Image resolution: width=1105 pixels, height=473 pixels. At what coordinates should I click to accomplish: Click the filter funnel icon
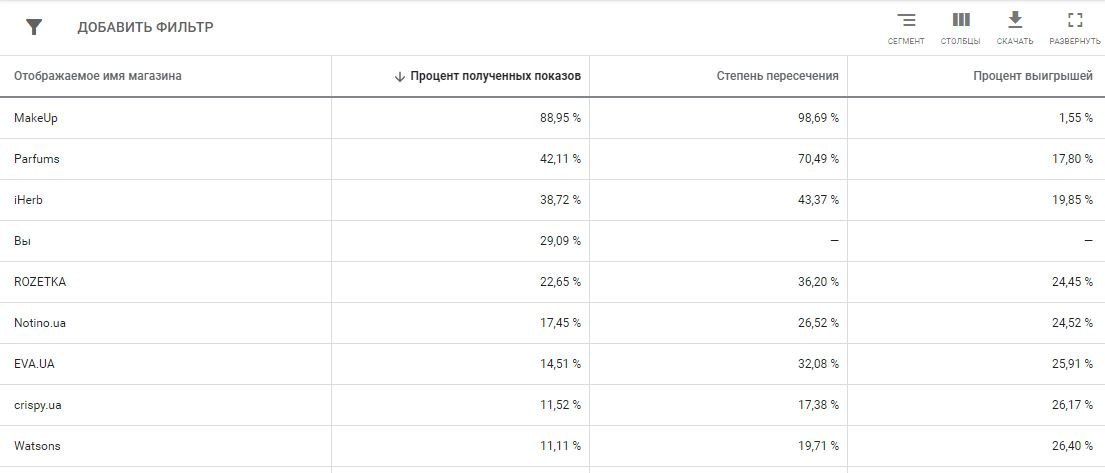pos(34,27)
